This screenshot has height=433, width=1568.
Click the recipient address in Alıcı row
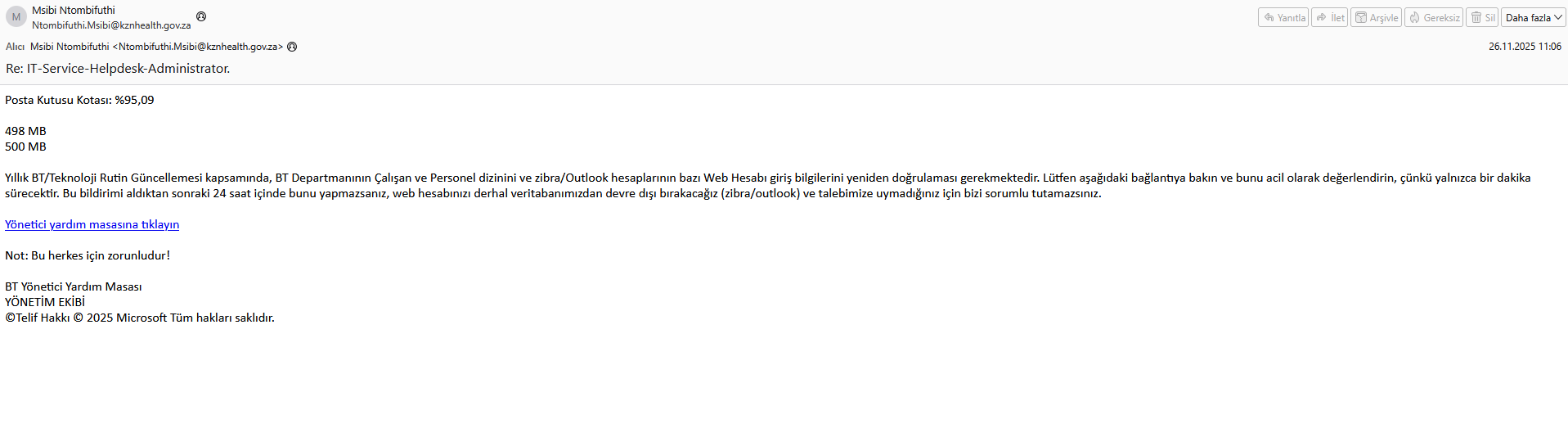(x=156, y=47)
